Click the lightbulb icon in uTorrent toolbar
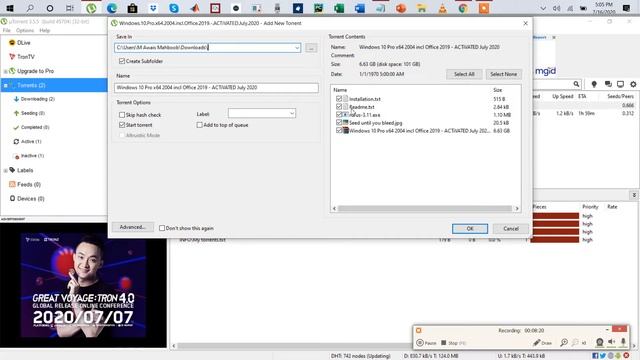The image size is (640, 360). (x=594, y=84)
